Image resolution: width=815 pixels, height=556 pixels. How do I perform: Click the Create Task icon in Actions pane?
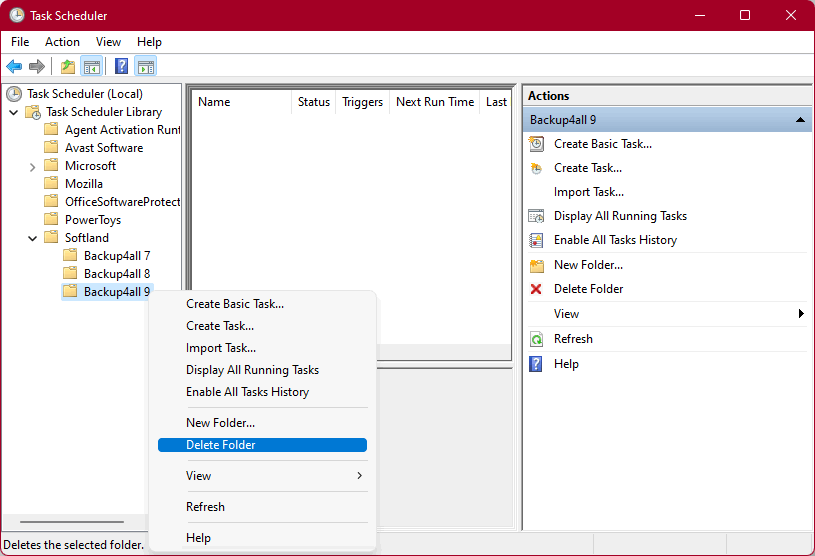[536, 168]
